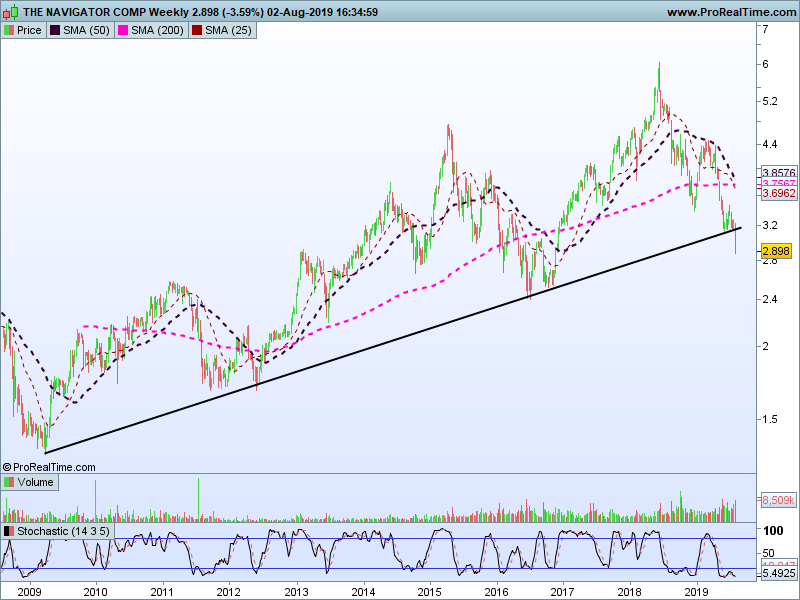Image resolution: width=800 pixels, height=600 pixels.
Task: Open the Volume panel label
Action: [x=35, y=482]
